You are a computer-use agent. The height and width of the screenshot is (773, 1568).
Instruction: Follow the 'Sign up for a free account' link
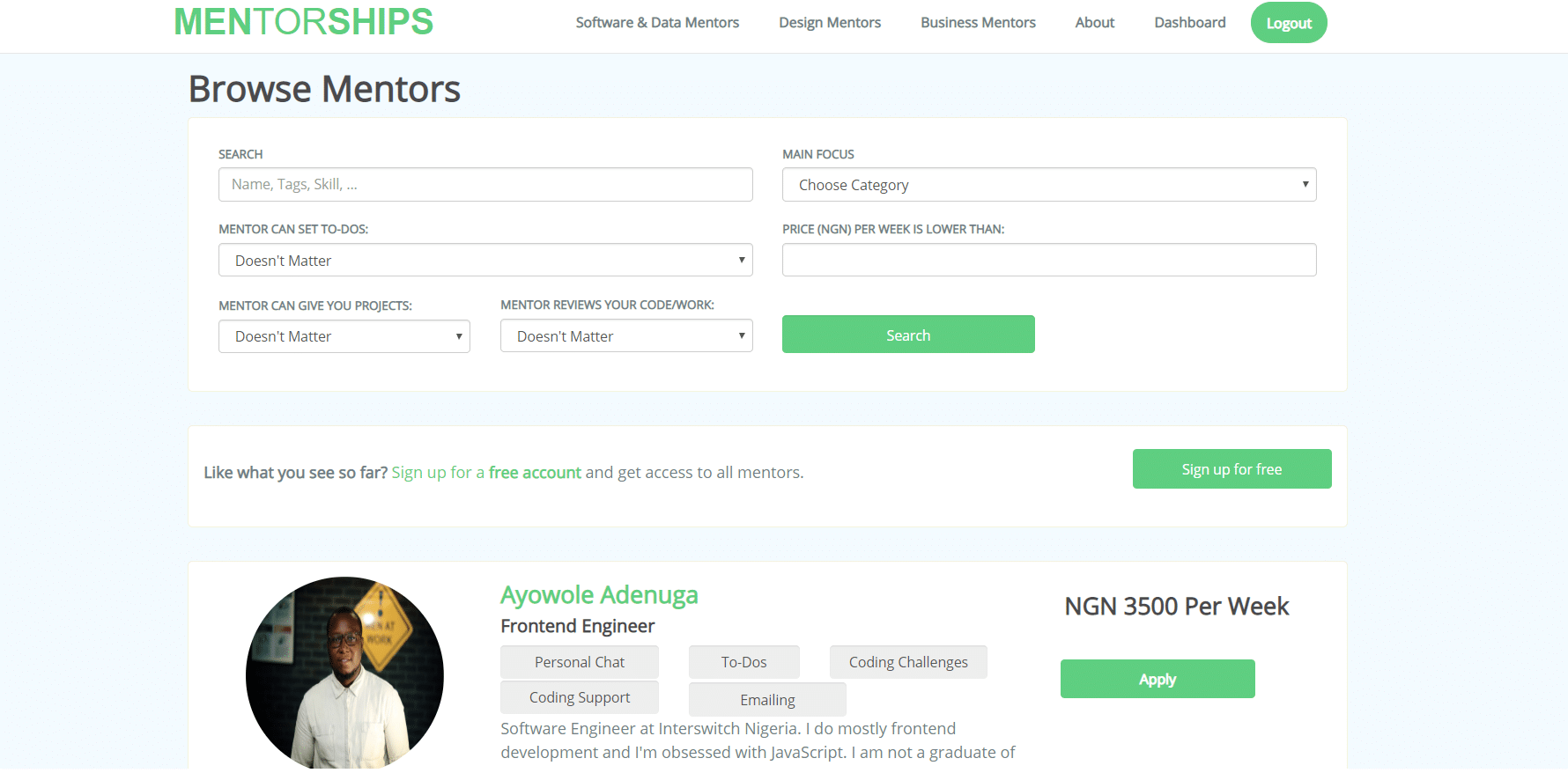pyautogui.click(x=486, y=473)
